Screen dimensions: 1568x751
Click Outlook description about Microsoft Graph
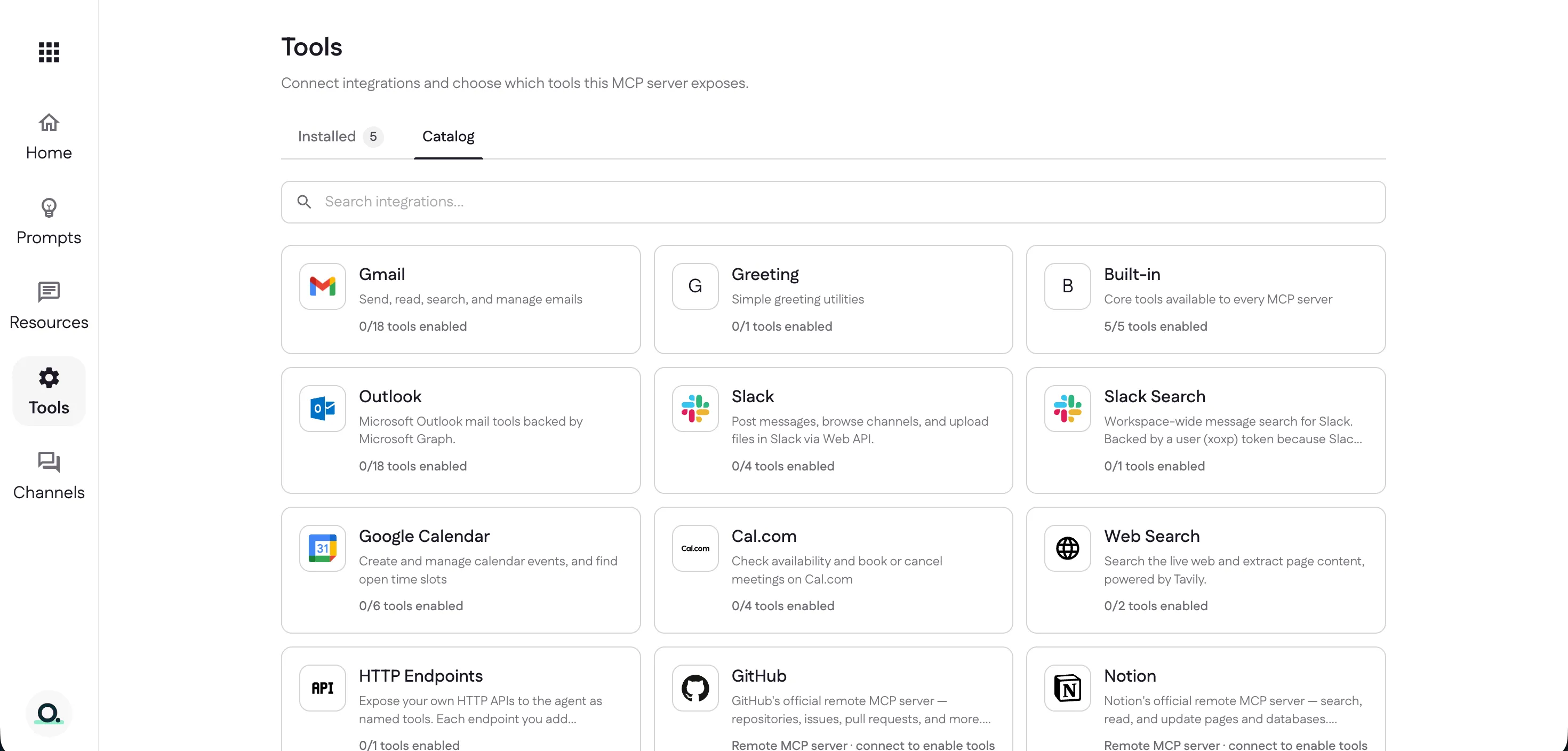click(470, 430)
